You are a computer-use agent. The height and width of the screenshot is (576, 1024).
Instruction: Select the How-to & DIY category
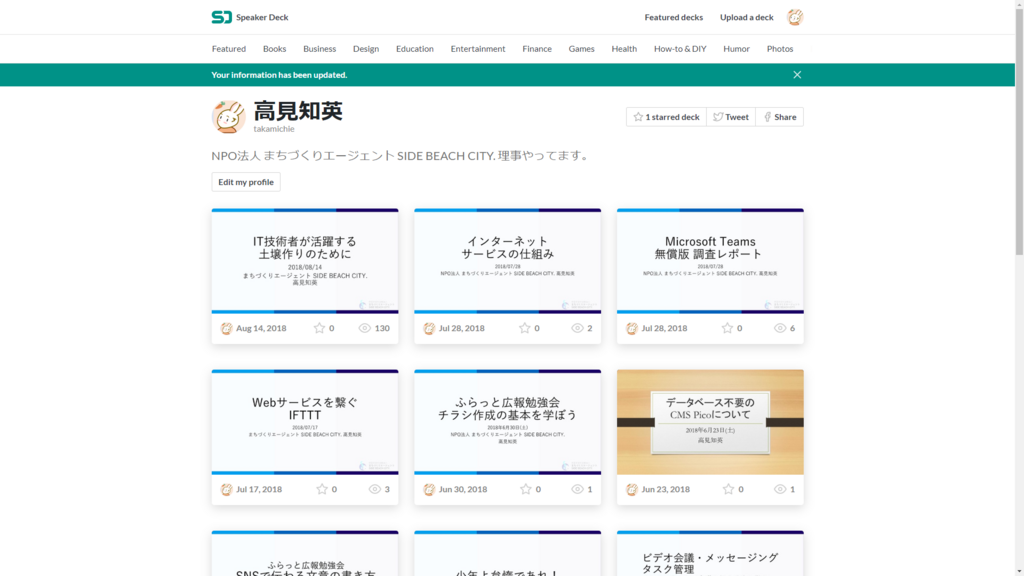[x=680, y=48]
